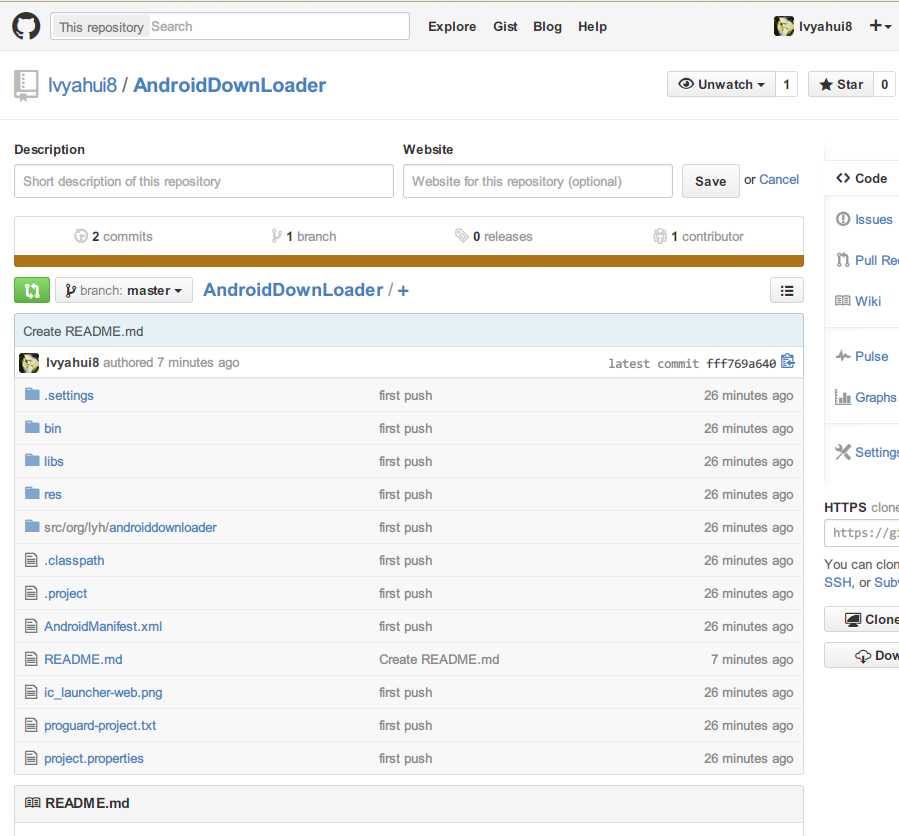Image resolution: width=899 pixels, height=836 pixels.
Task: Open the fff769a640 commit hash
Action: point(741,364)
